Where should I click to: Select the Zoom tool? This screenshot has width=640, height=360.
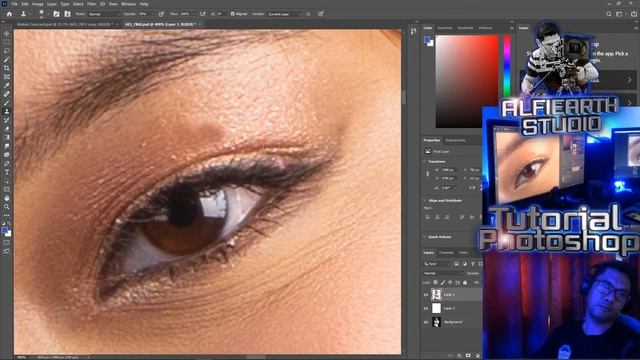7,207
